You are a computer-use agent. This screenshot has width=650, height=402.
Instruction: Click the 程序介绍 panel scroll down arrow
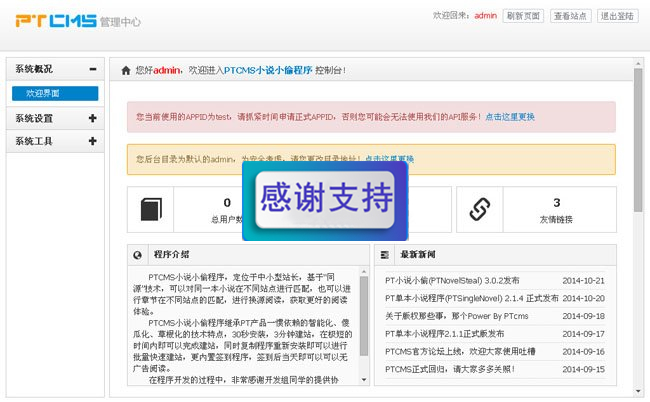pos(364,380)
